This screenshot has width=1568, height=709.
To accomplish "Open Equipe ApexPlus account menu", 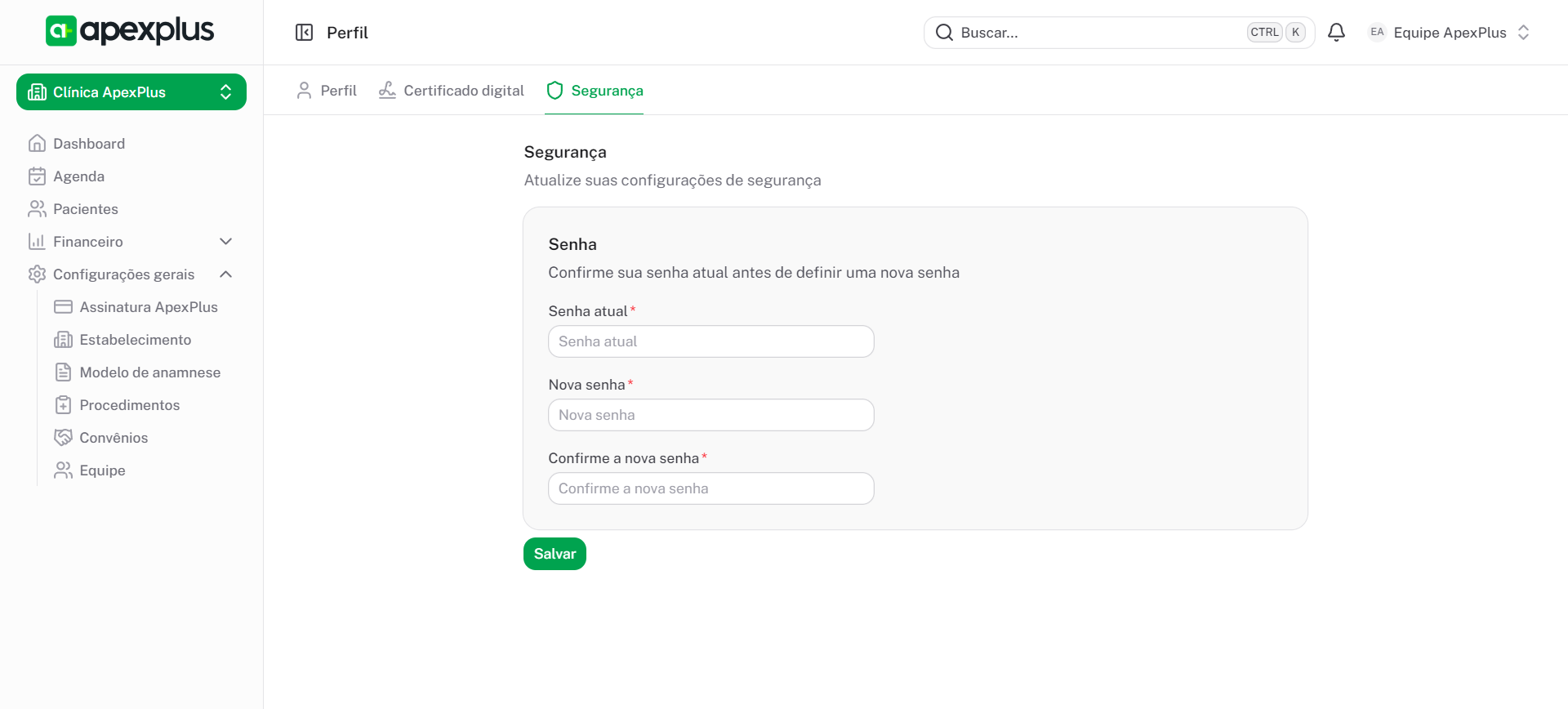I will pos(1448,33).
